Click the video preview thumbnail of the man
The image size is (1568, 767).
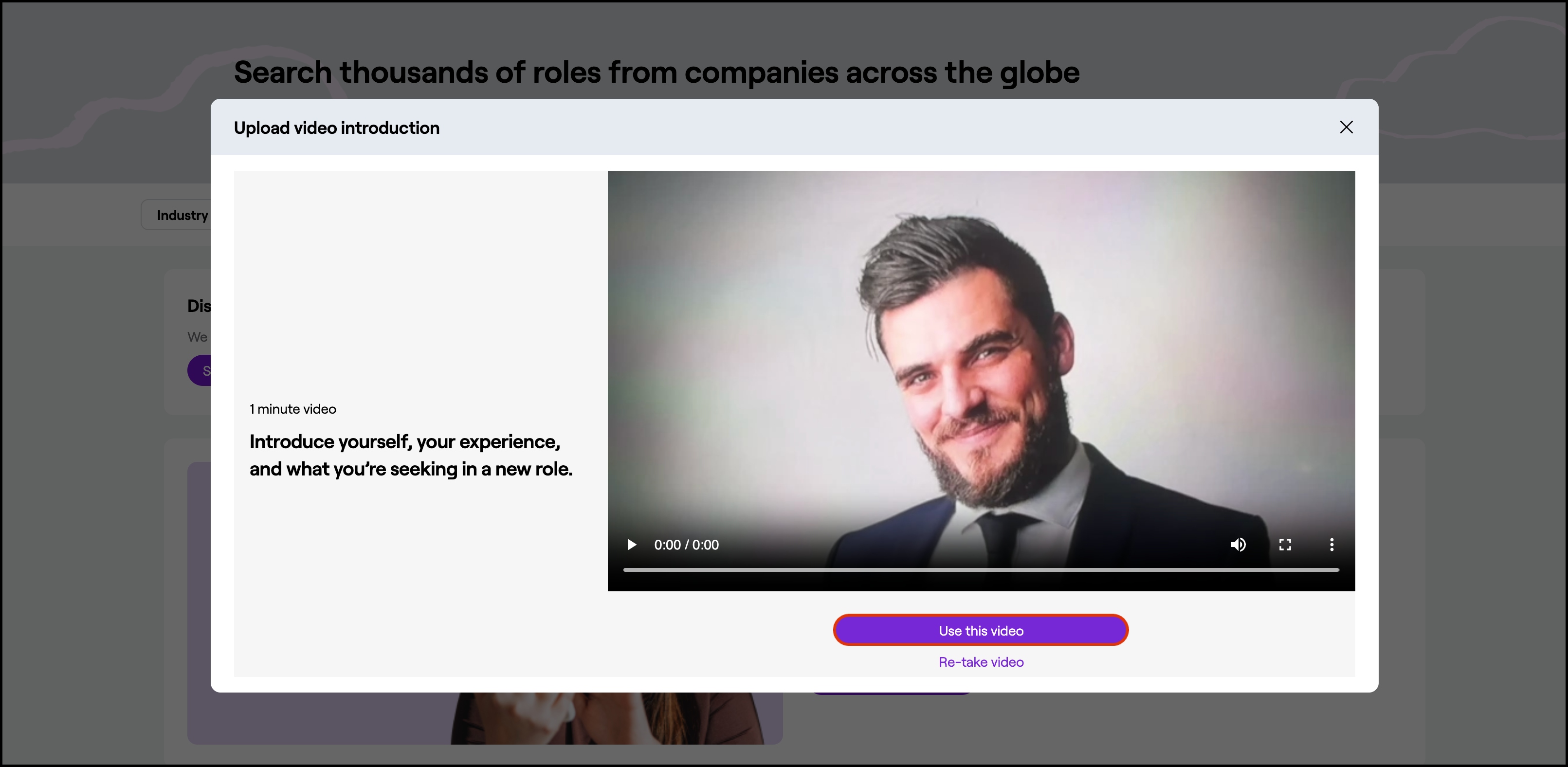click(x=980, y=365)
